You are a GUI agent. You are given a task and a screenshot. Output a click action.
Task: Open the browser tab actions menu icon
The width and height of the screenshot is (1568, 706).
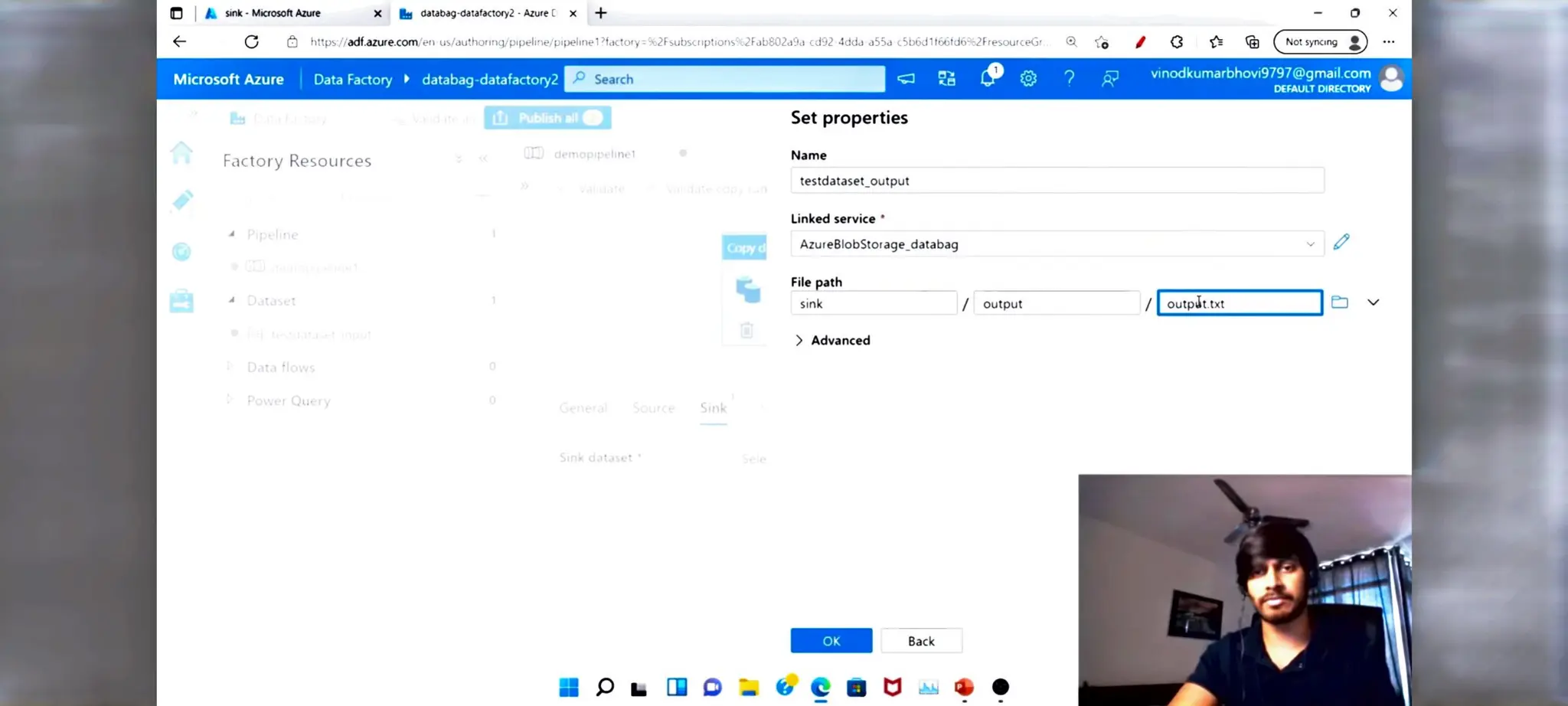[x=177, y=13]
